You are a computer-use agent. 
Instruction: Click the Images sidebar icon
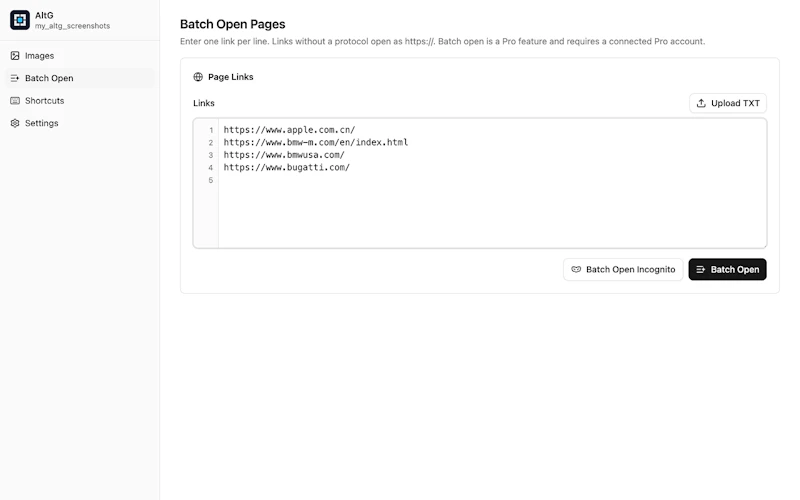tap(15, 56)
